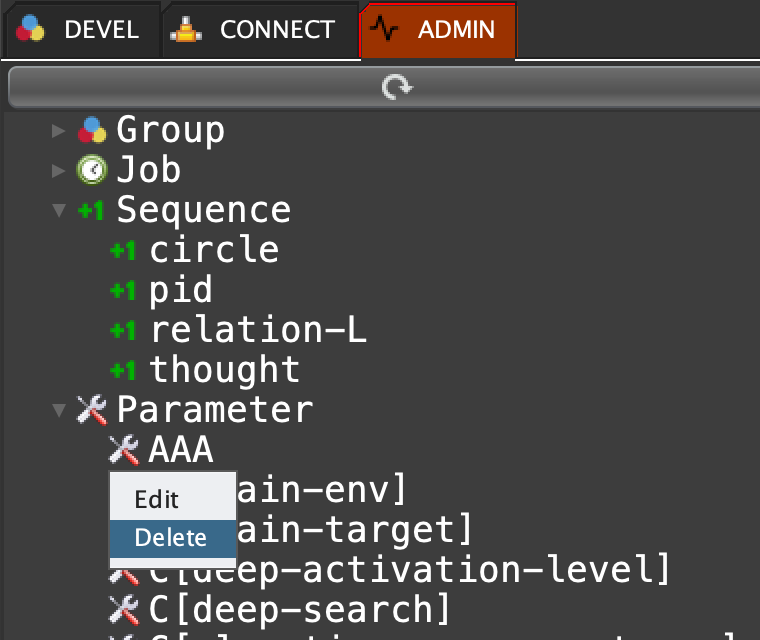Collapse the Sequence tree node
The image size is (760, 640).
point(60,211)
